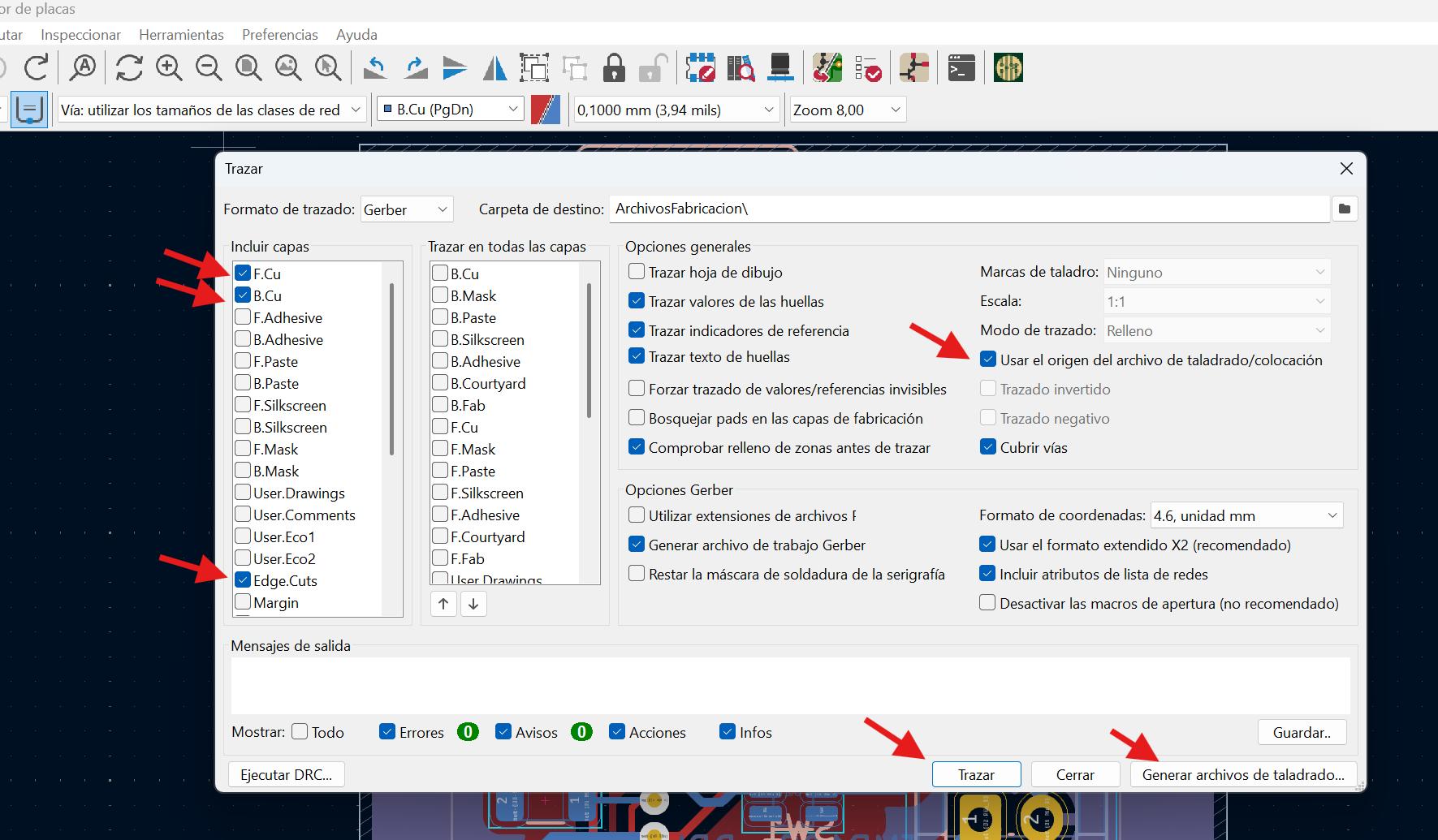Check the Mostrar Todo checkbox
This screenshot has width=1438, height=840.
click(x=300, y=732)
